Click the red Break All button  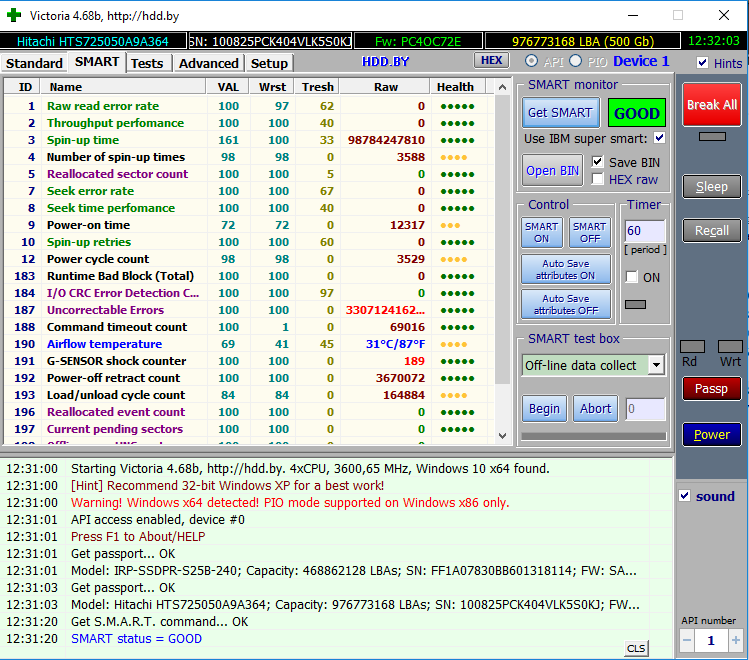tap(712, 105)
